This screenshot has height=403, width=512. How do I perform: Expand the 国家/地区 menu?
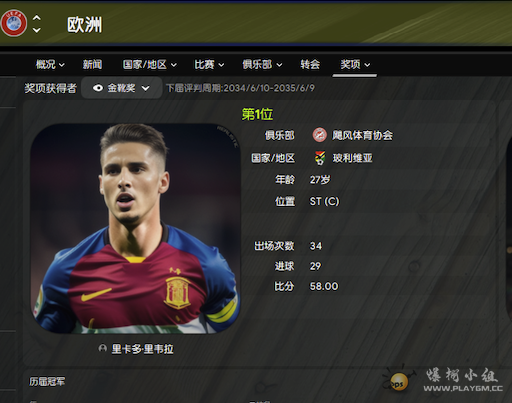(150, 64)
